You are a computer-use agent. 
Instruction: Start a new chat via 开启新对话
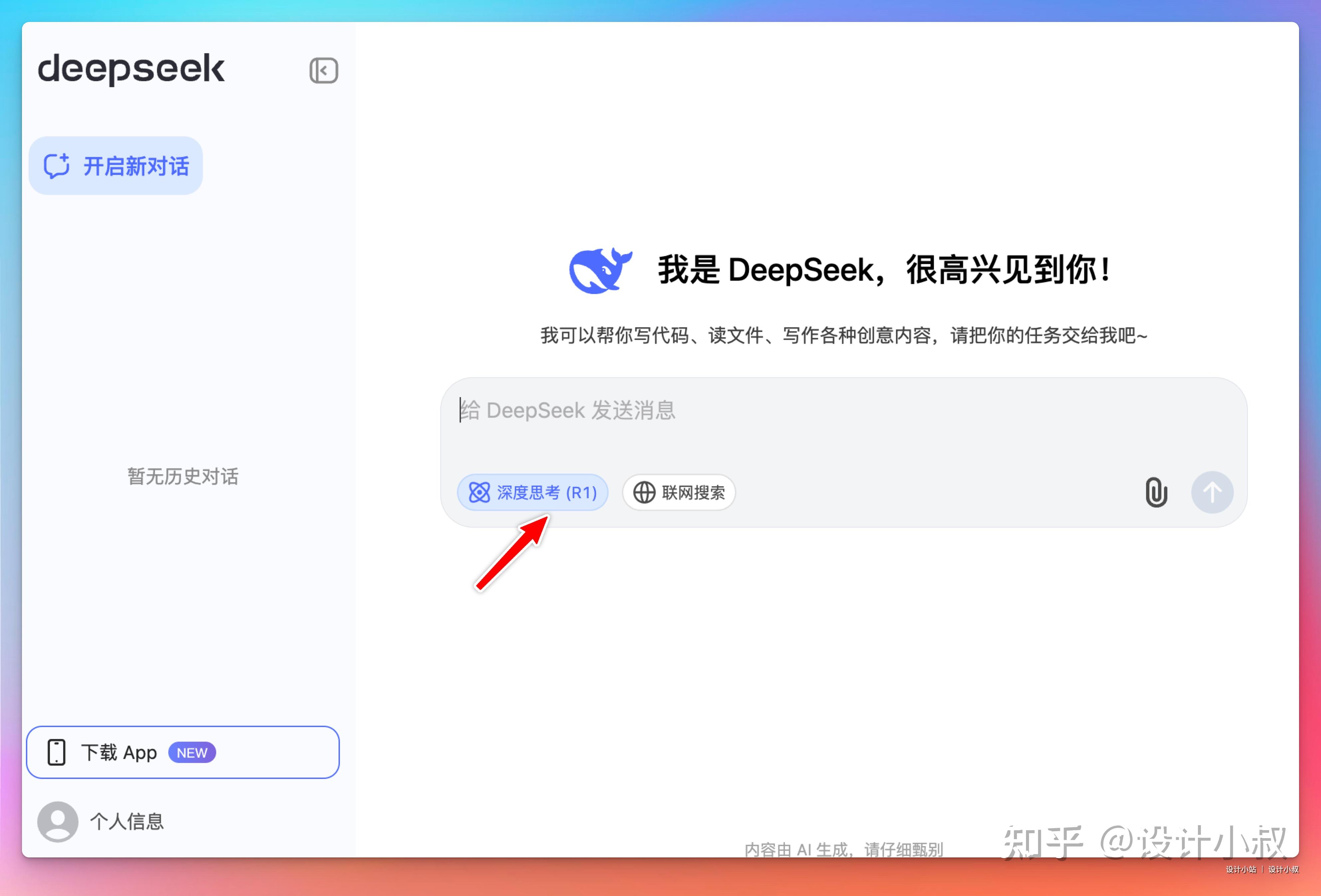(x=115, y=165)
